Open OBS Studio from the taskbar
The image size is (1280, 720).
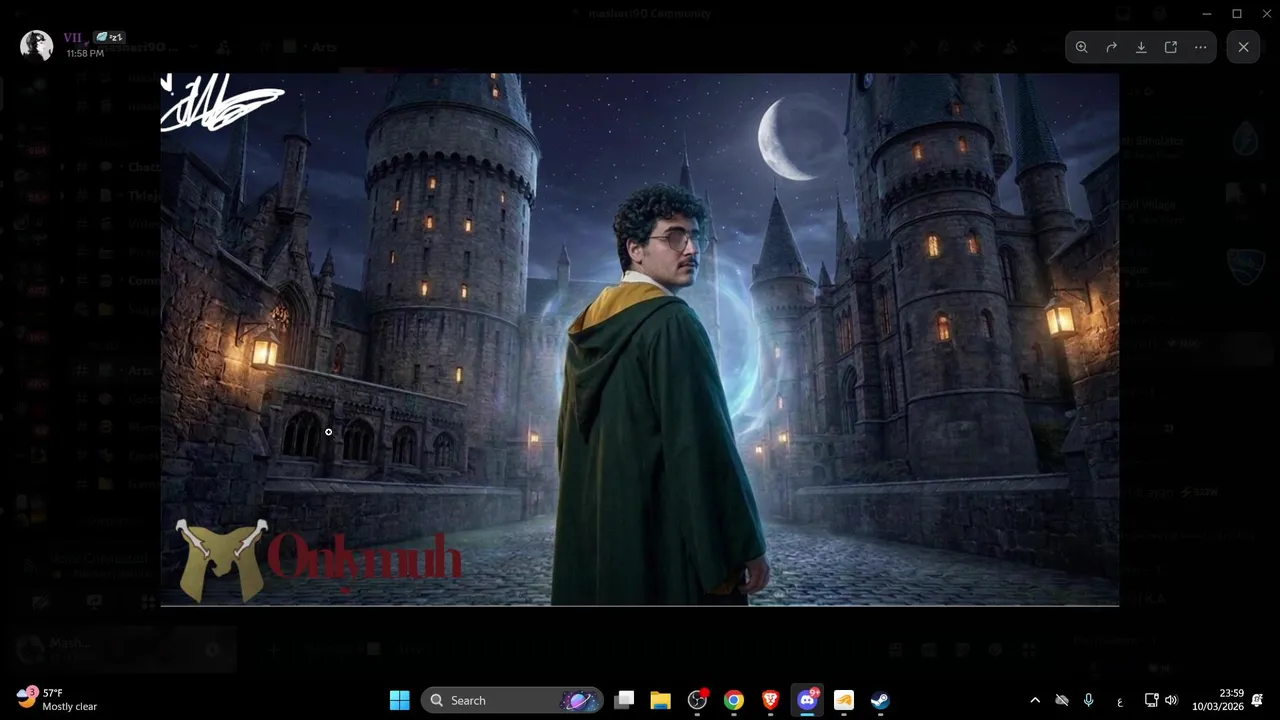(697, 700)
